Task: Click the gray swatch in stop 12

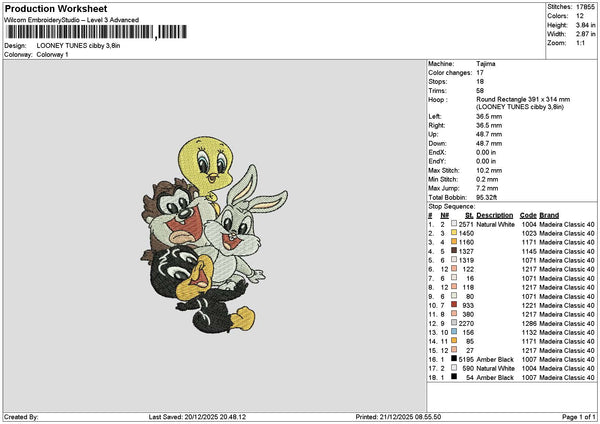Action: [x=454, y=323]
